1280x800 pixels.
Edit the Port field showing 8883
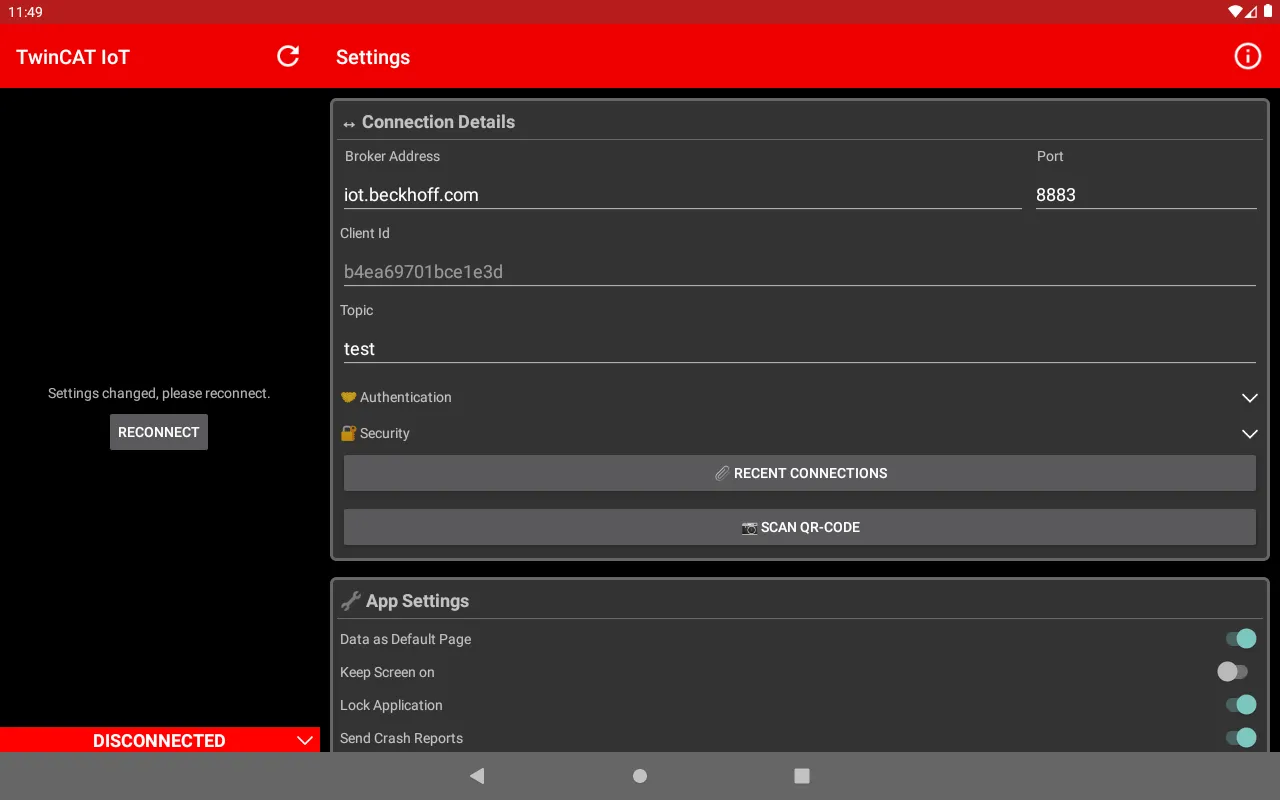pos(1146,195)
